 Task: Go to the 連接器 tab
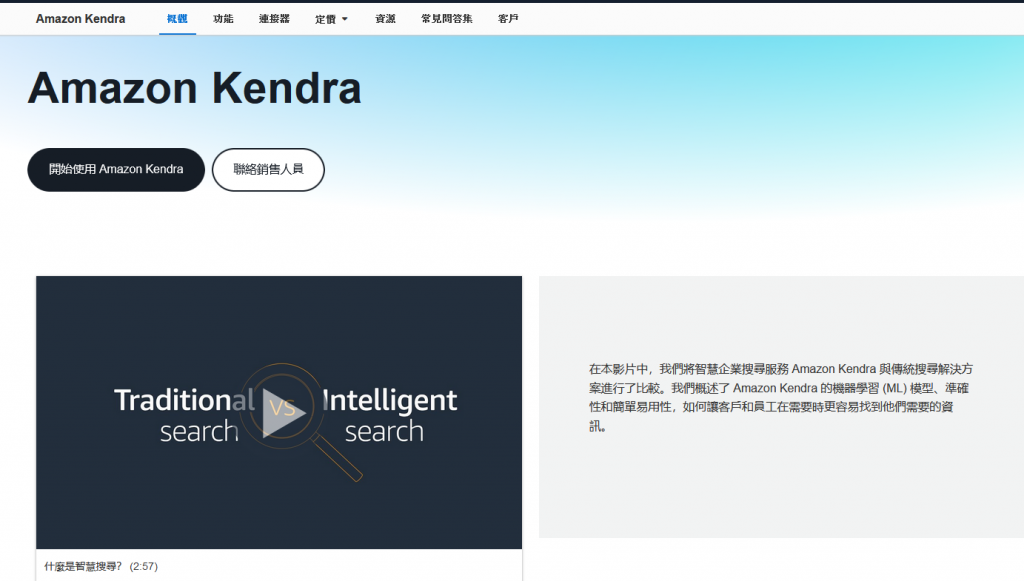[x=274, y=19]
